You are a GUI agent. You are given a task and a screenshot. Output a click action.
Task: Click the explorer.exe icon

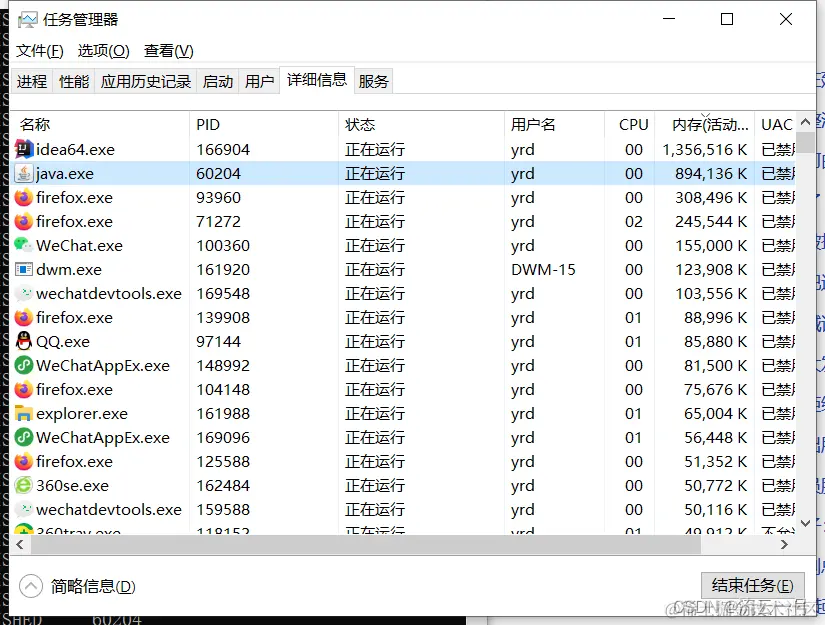pos(23,413)
